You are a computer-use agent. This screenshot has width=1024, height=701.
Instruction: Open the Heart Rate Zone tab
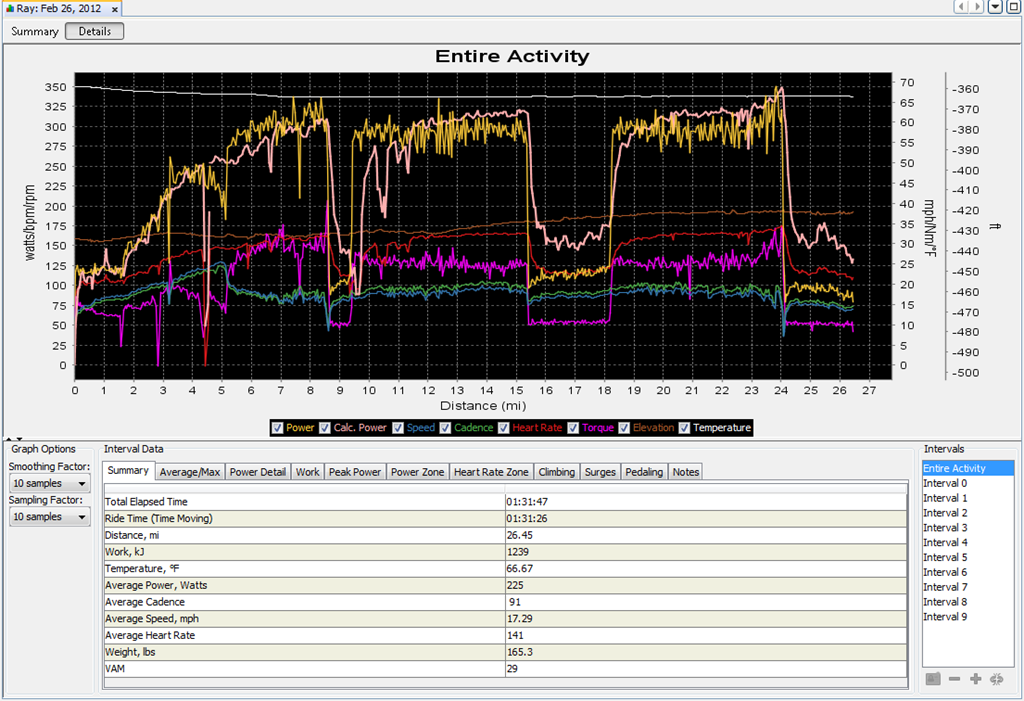491,472
